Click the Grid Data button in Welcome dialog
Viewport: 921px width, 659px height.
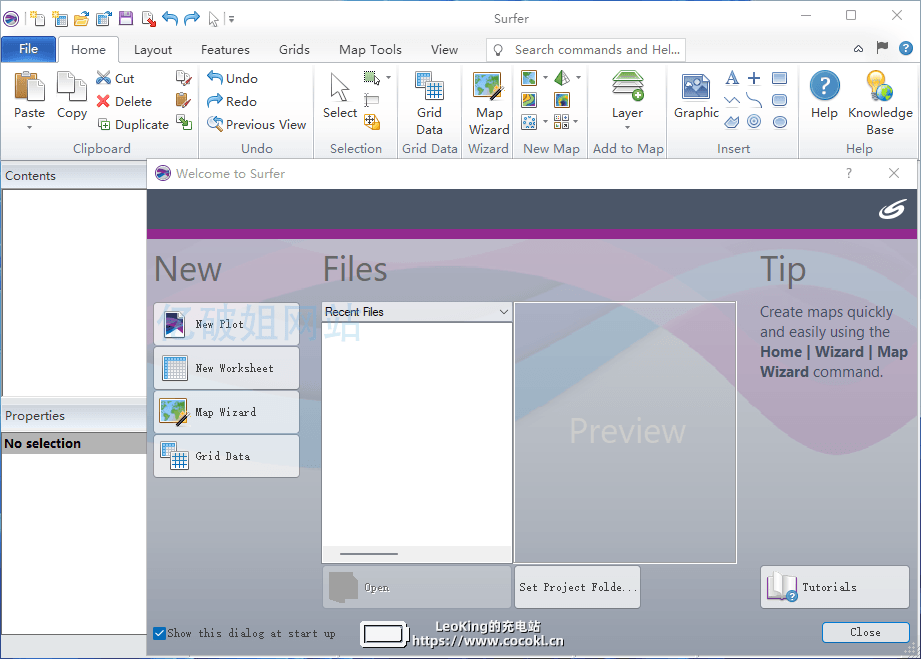(227, 456)
